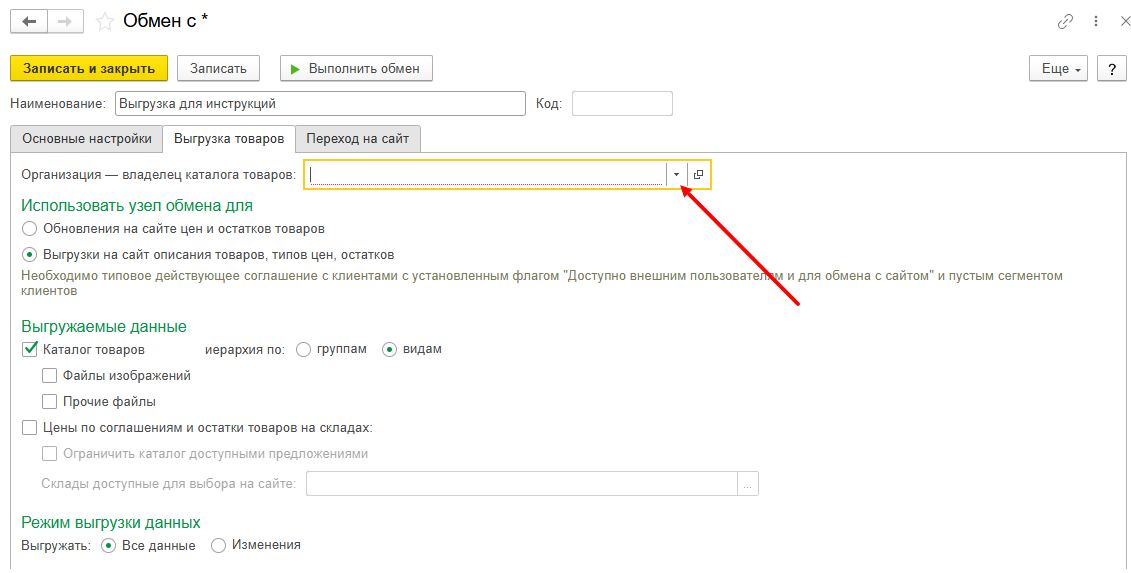
Task: Select 'Обновления на сайте цен' radio option
Action: [29, 229]
